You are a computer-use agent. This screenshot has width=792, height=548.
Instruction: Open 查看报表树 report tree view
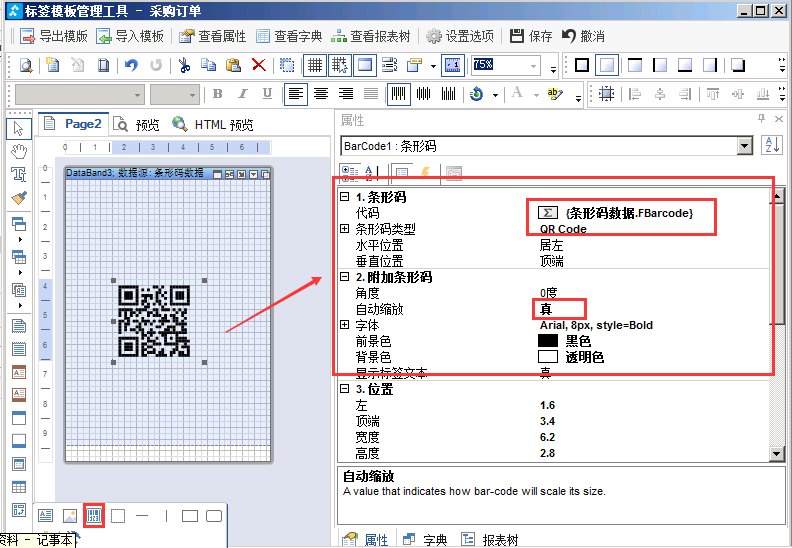(371, 36)
